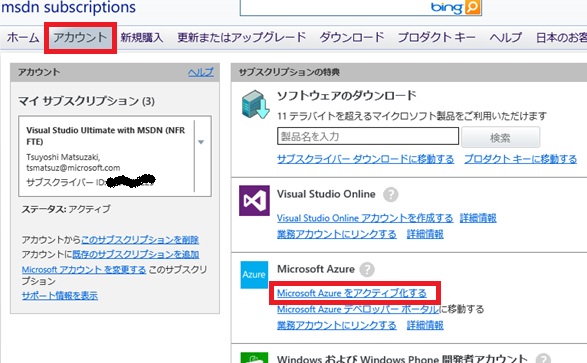The width and height of the screenshot is (587, 363).
Task: Click the blue Azure tile icon
Action: click(254, 275)
